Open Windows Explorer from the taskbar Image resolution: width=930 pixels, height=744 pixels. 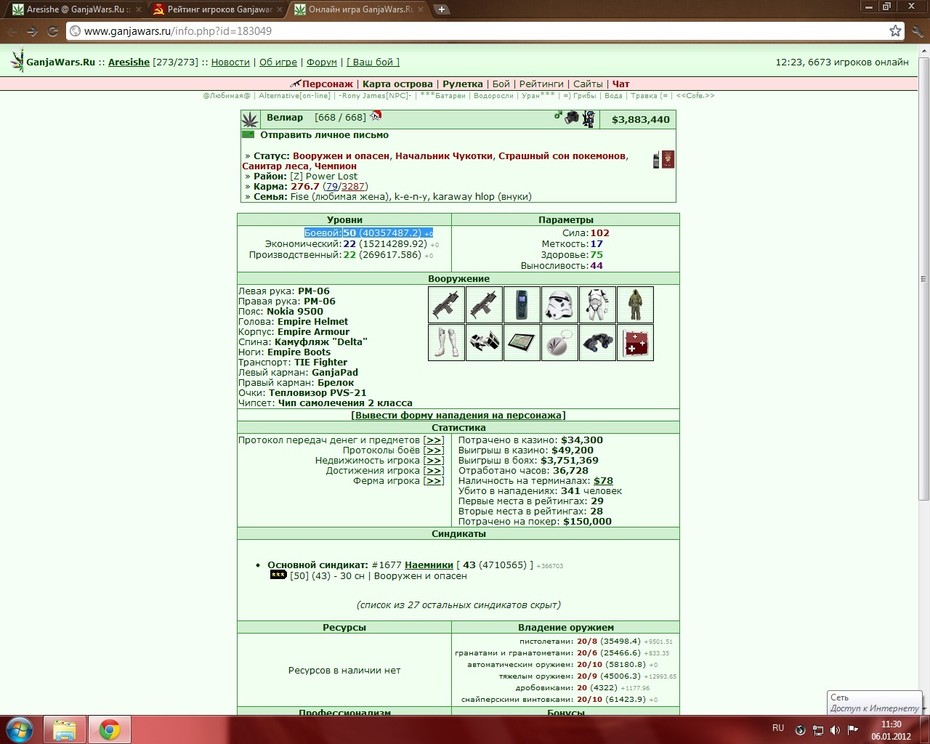[65, 730]
